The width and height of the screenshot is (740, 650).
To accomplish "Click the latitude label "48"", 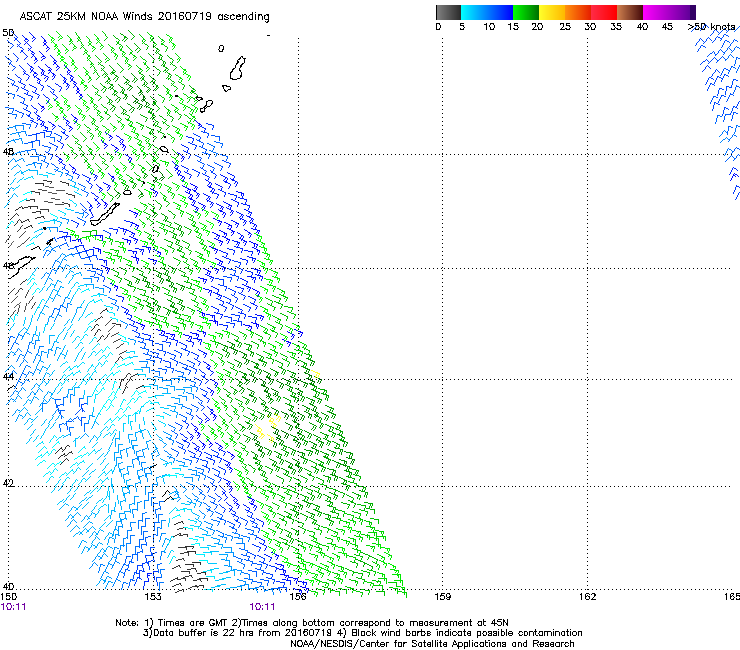I will (x=8, y=152).
